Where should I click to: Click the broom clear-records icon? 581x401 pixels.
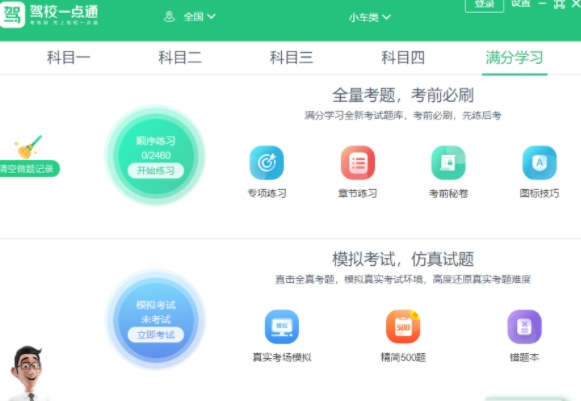pyautogui.click(x=28, y=147)
